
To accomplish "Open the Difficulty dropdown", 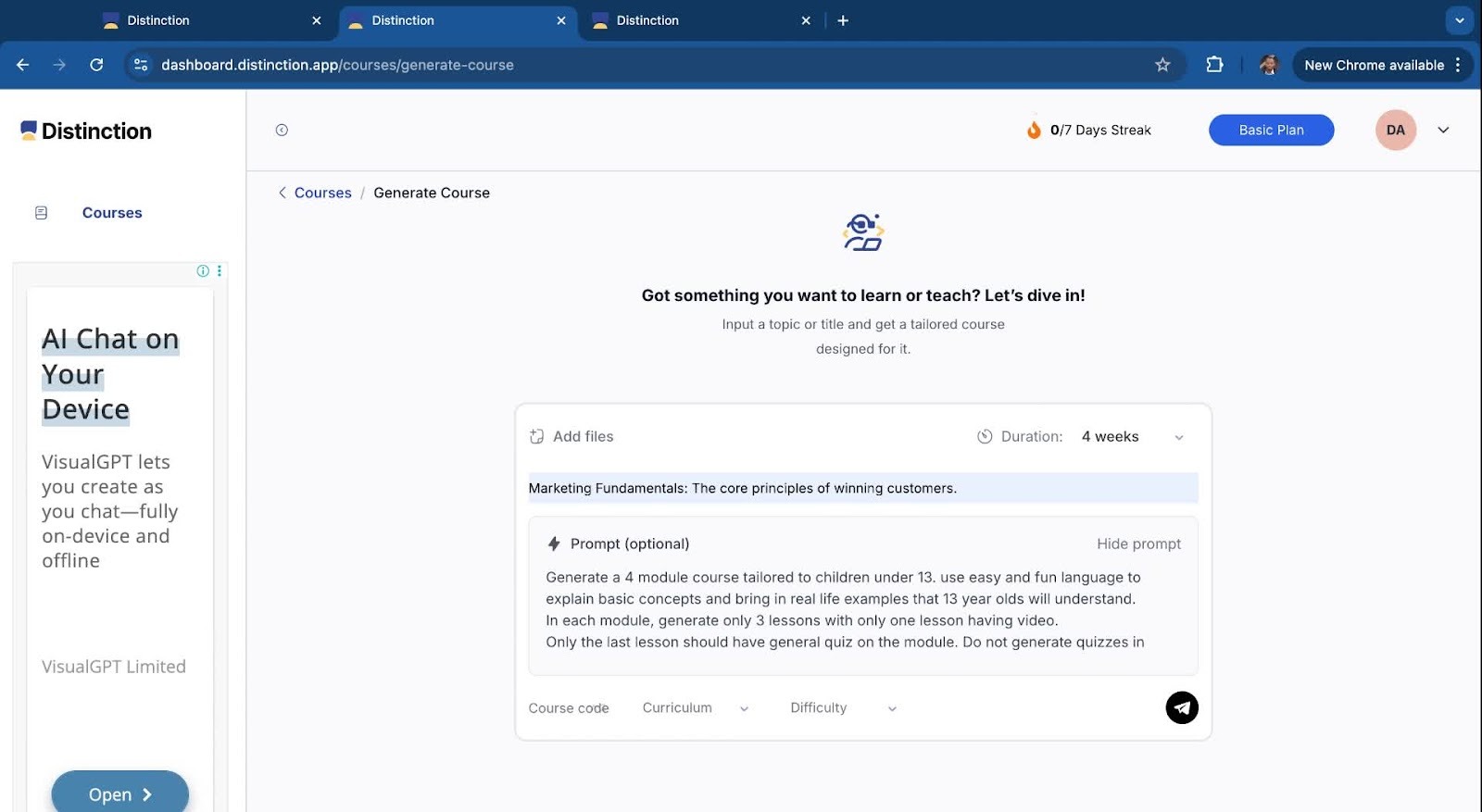I will click(843, 708).
